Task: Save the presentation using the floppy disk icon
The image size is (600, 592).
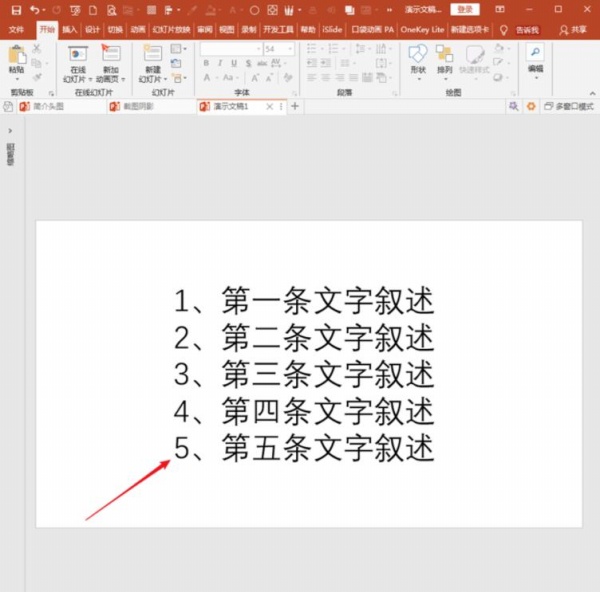Action: [x=16, y=10]
